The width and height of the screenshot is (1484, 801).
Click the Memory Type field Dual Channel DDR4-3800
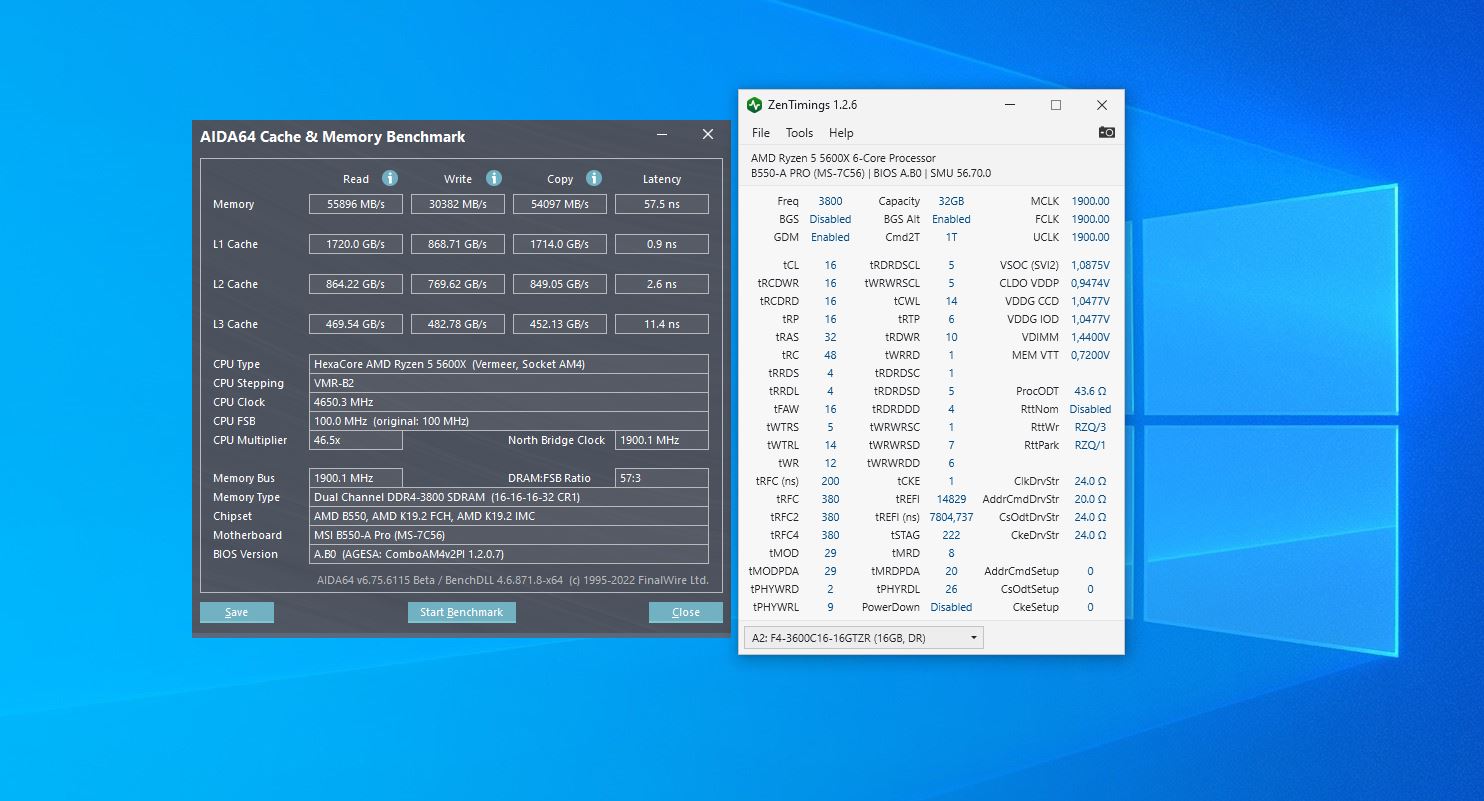pyautogui.click(x=509, y=497)
